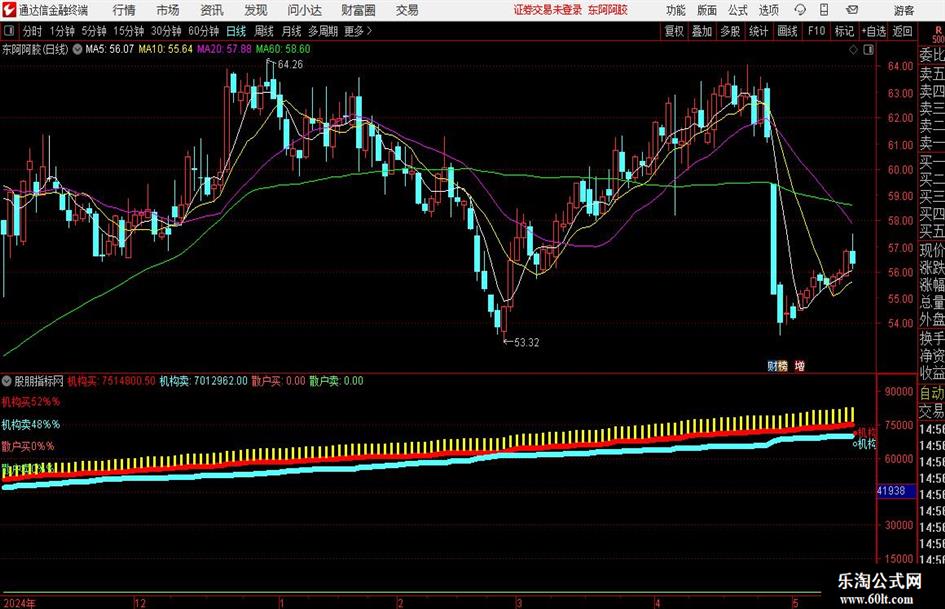Select the 日线 daily tab
945x609 pixels.
[x=236, y=31]
